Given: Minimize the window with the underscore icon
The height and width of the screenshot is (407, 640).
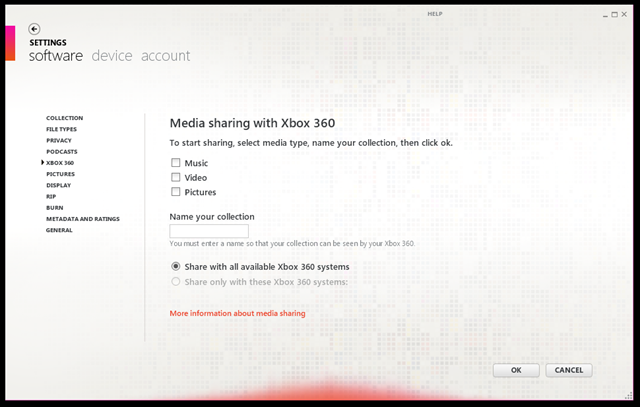Looking at the screenshot, I should pos(605,16).
